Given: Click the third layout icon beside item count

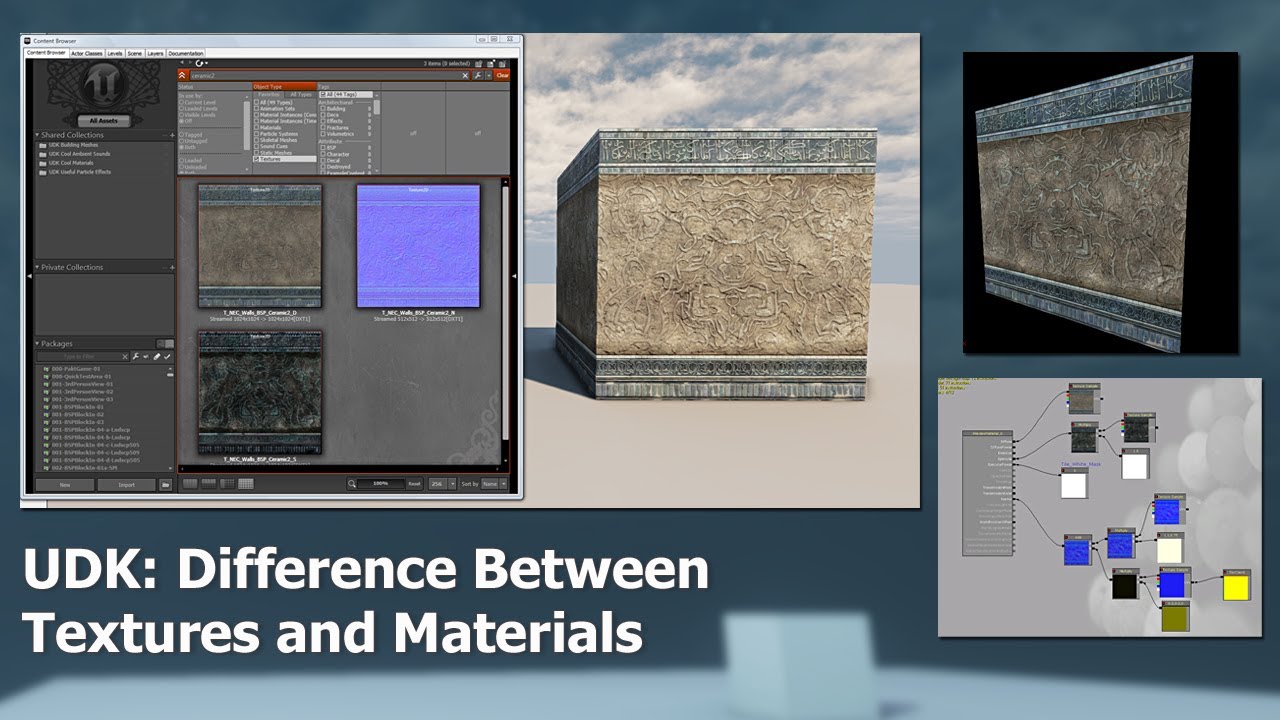Looking at the screenshot, I should (x=502, y=63).
